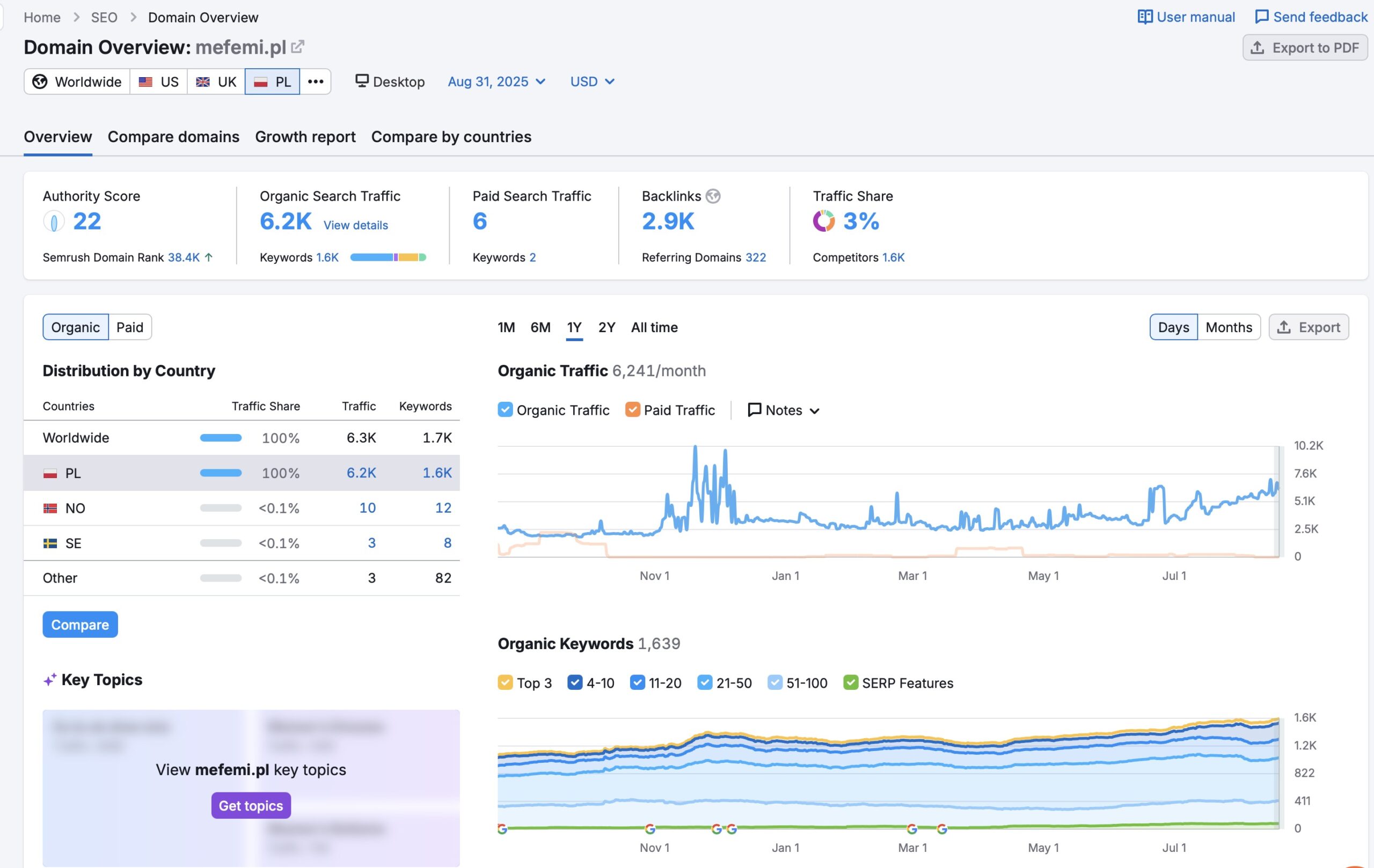Click the Organic Search Traffic 6.2K value
The width and height of the screenshot is (1374, 868).
click(x=286, y=221)
